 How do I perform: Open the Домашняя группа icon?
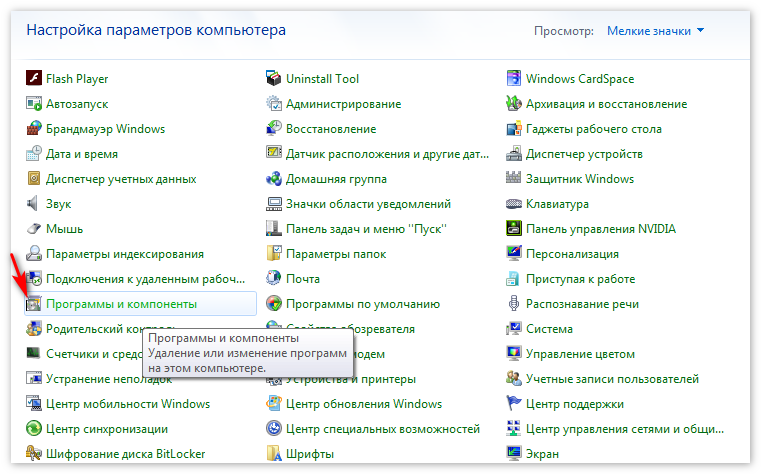click(x=274, y=178)
